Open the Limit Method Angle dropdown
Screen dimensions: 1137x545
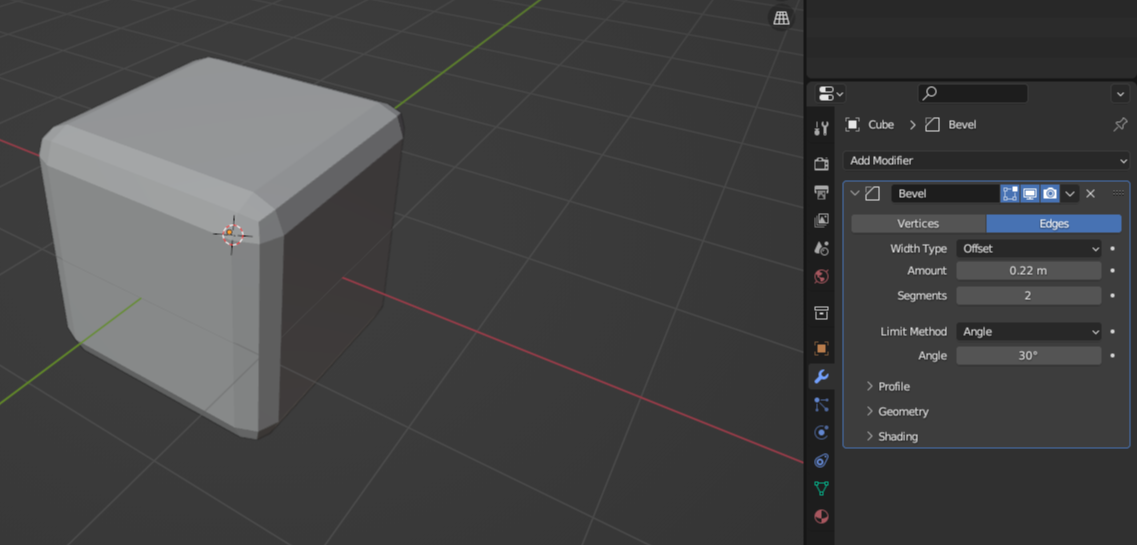tap(1029, 331)
